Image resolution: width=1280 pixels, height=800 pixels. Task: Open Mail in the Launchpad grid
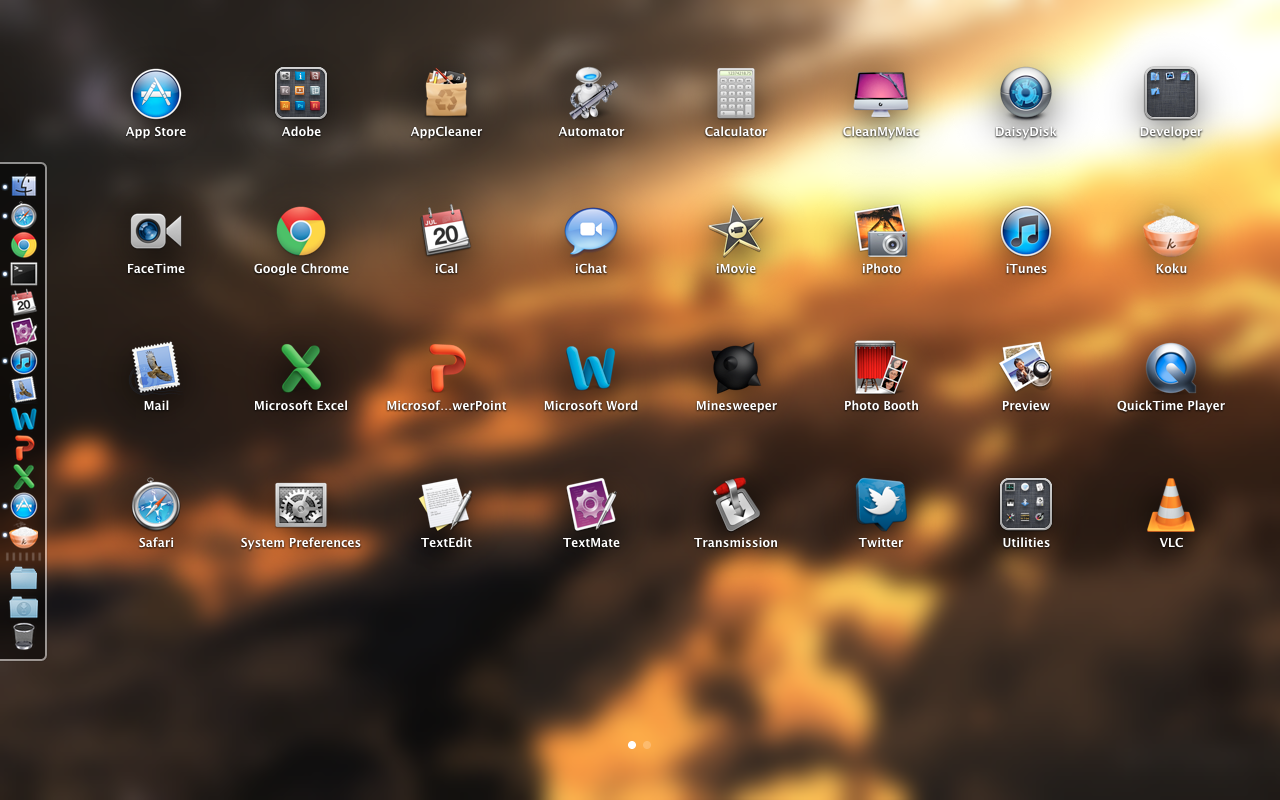pyautogui.click(x=156, y=368)
